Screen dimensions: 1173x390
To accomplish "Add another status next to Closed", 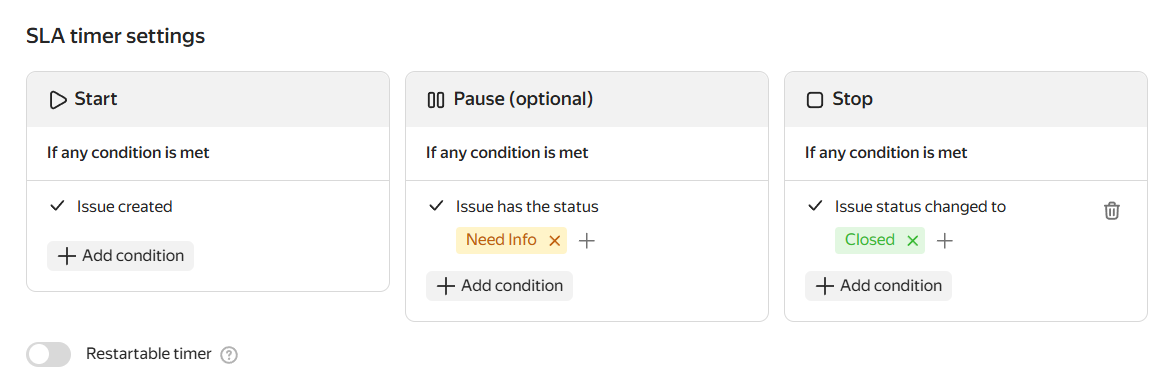I will click(x=945, y=240).
